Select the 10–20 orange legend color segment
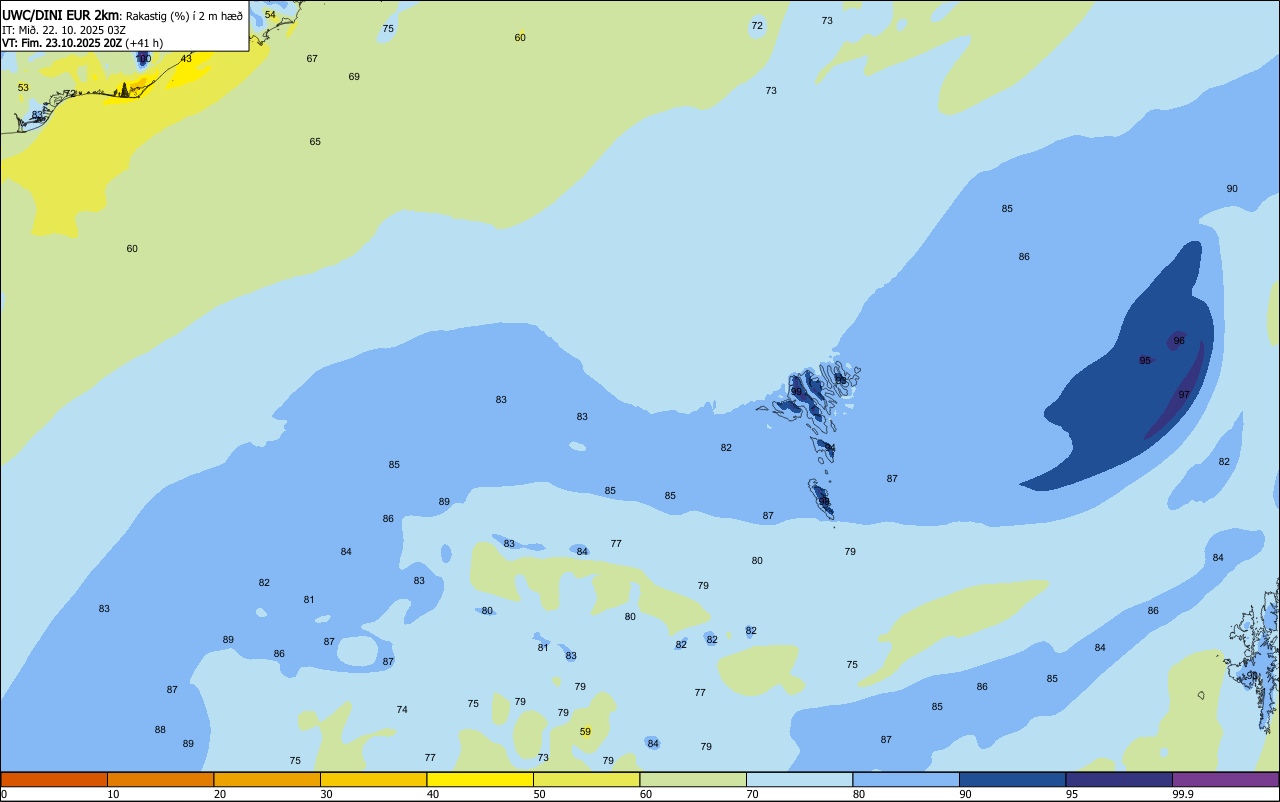The width and height of the screenshot is (1280, 802). [160, 779]
